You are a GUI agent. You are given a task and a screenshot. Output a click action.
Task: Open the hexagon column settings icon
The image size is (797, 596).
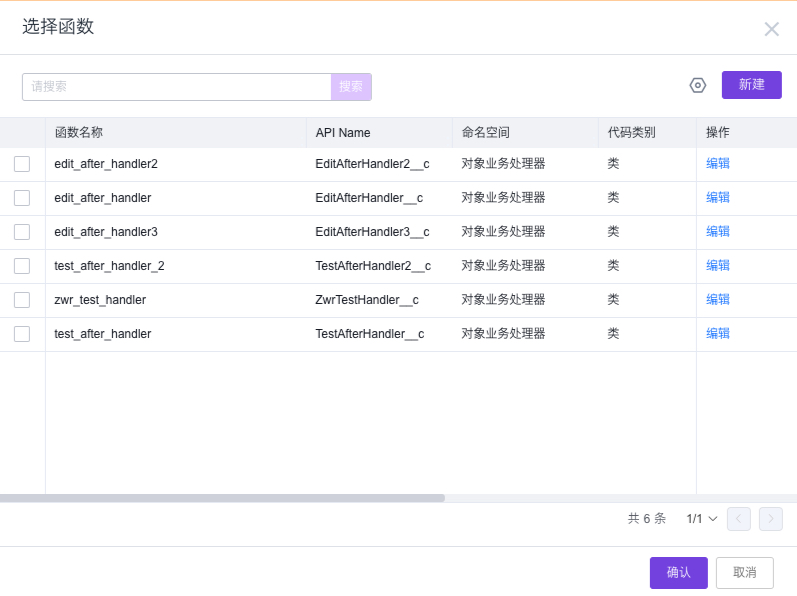coord(698,86)
